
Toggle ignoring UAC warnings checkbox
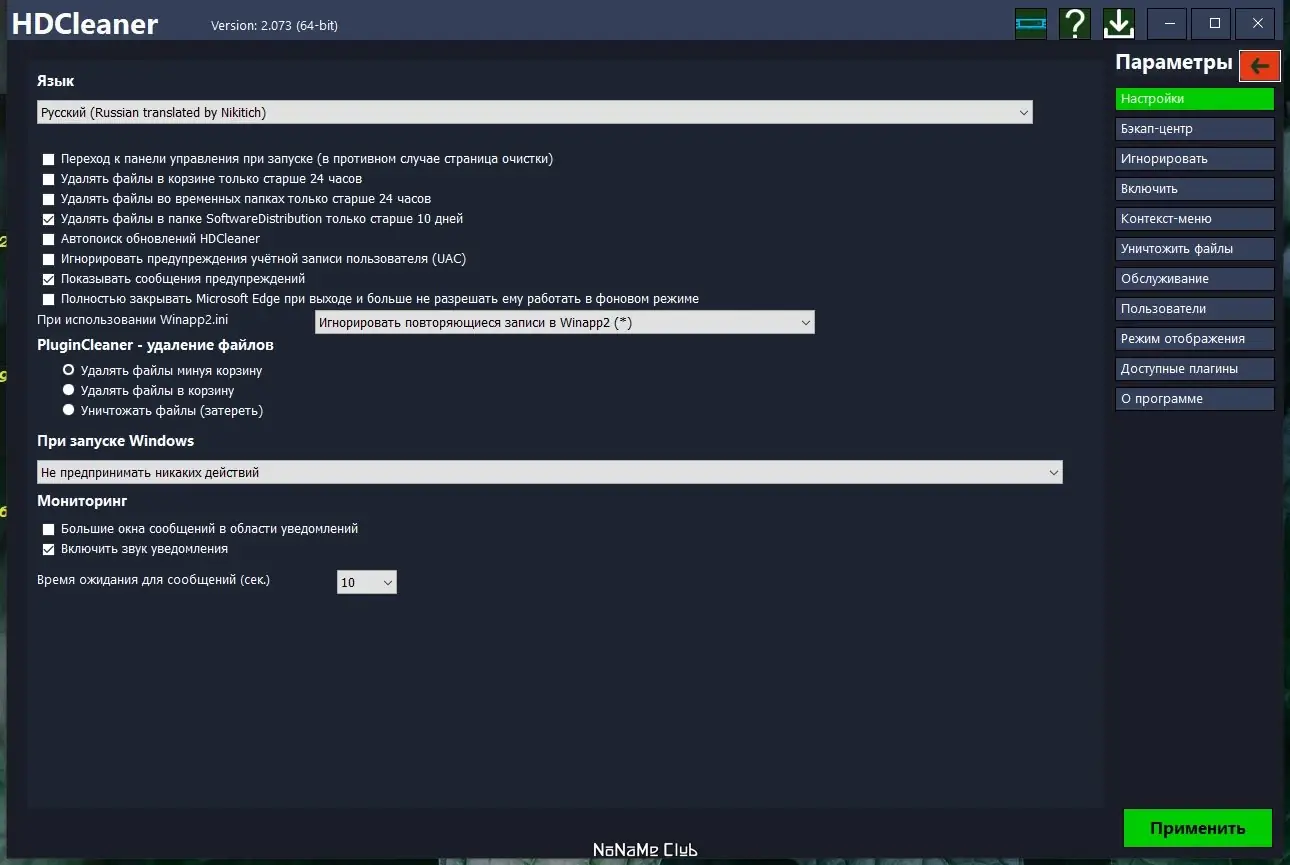click(x=48, y=259)
